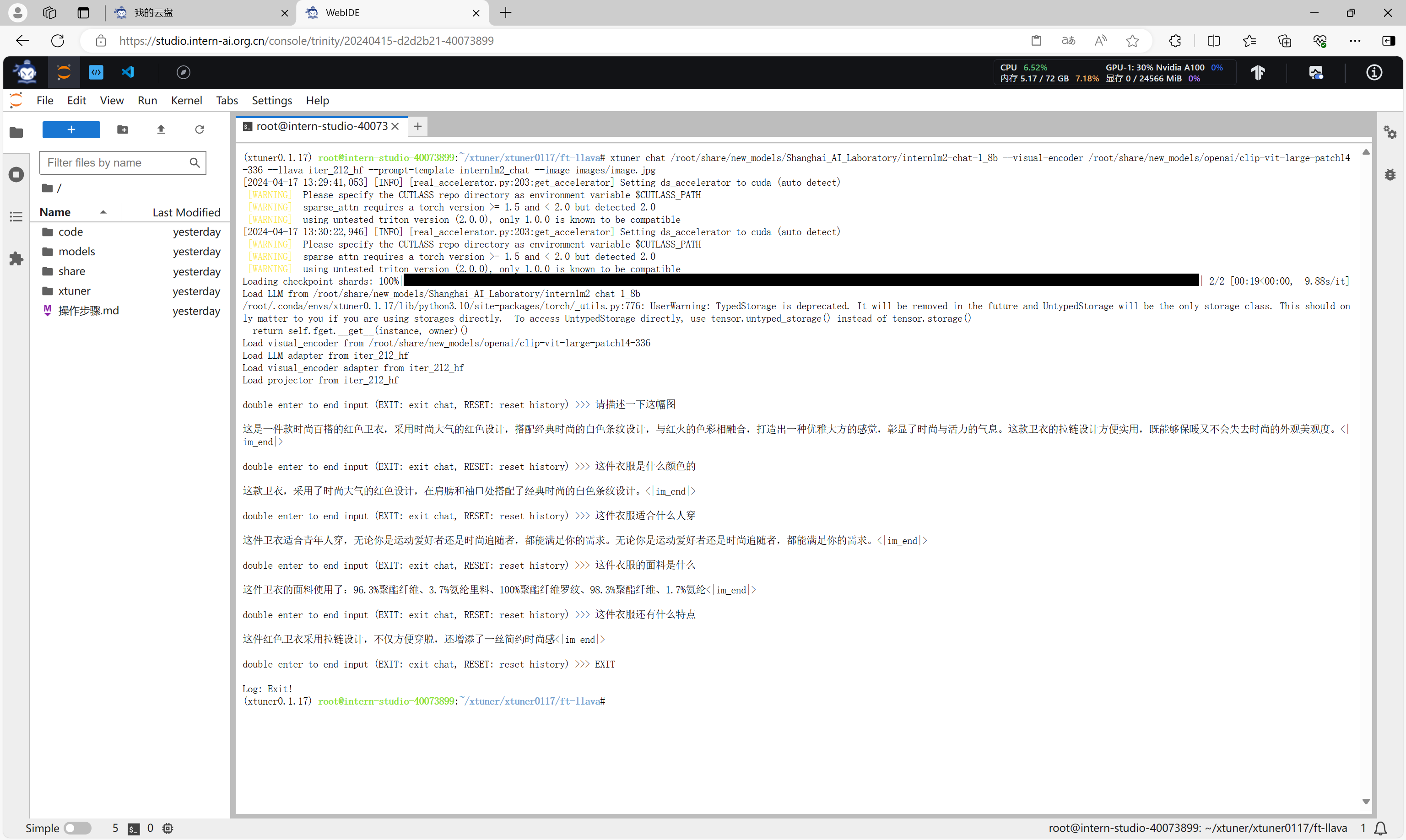
Task: Click the browser profile avatar
Action: (17, 12)
